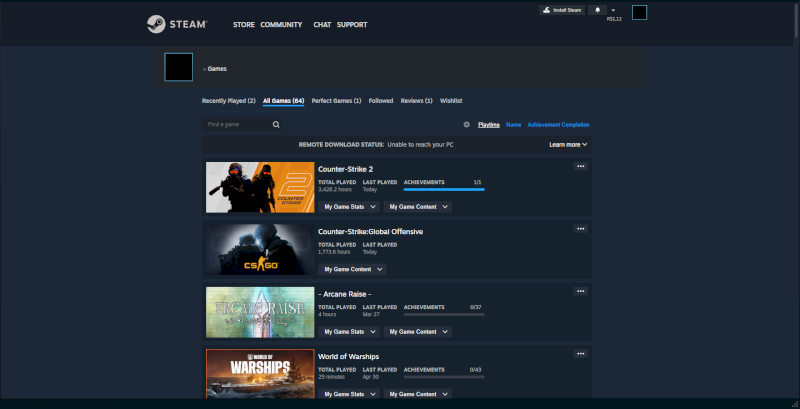Click the Counter-Strike 2 game thumbnail
The width and height of the screenshot is (800, 409).
point(260,187)
